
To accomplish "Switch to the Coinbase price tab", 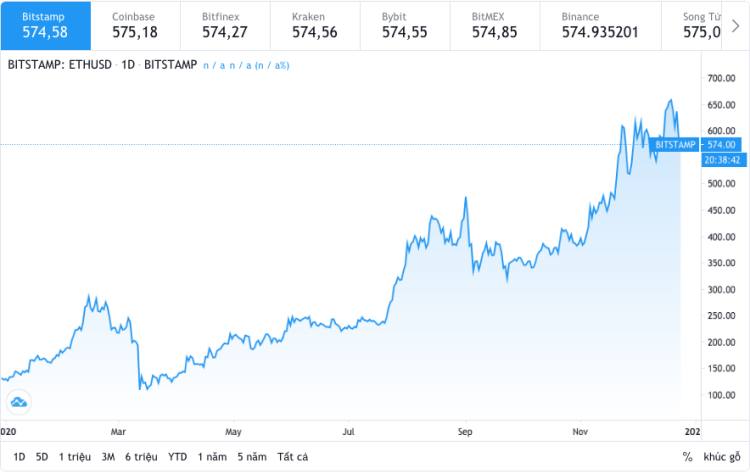I will [x=135, y=25].
